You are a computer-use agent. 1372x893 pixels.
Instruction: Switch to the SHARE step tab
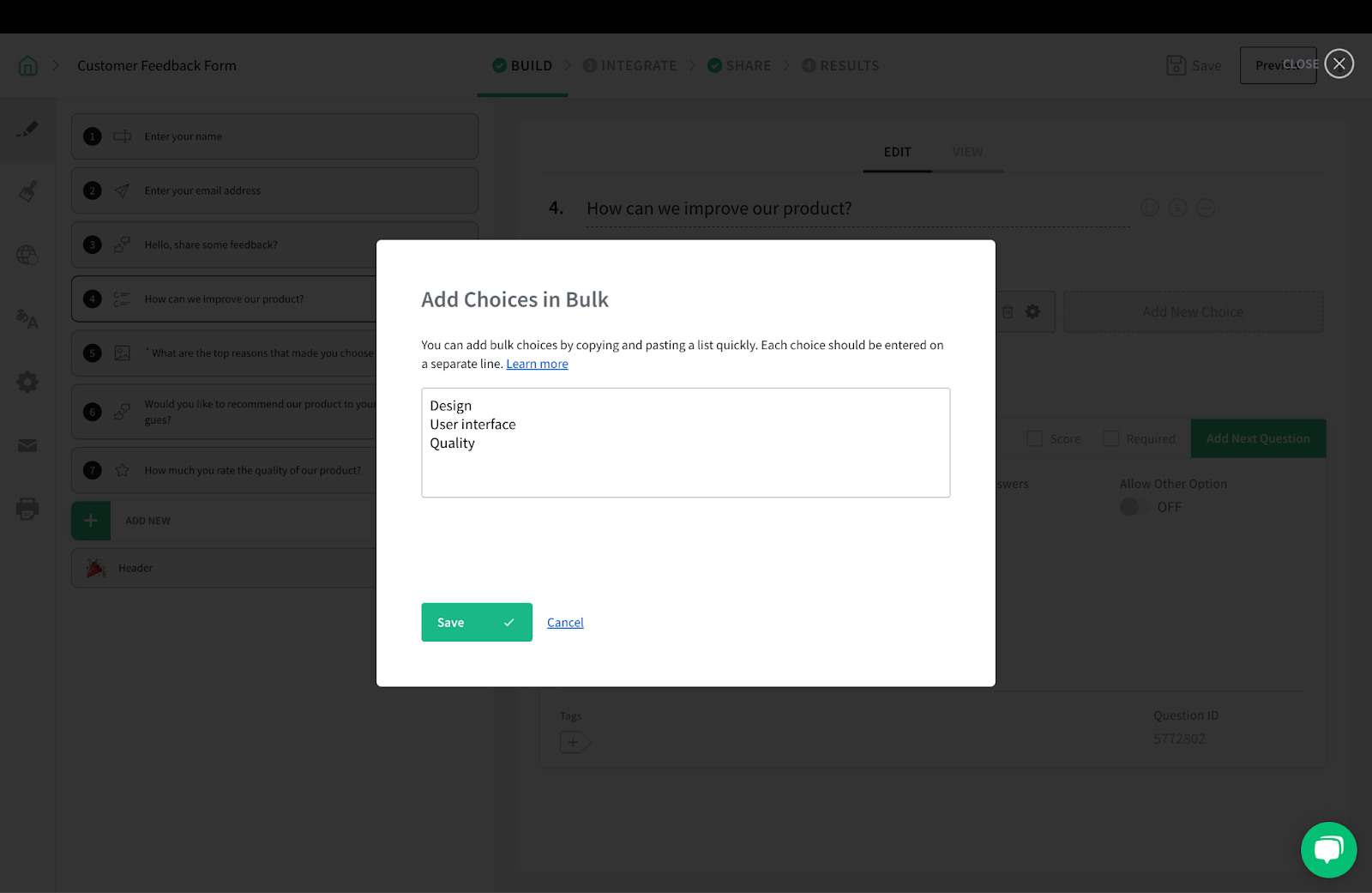point(739,66)
